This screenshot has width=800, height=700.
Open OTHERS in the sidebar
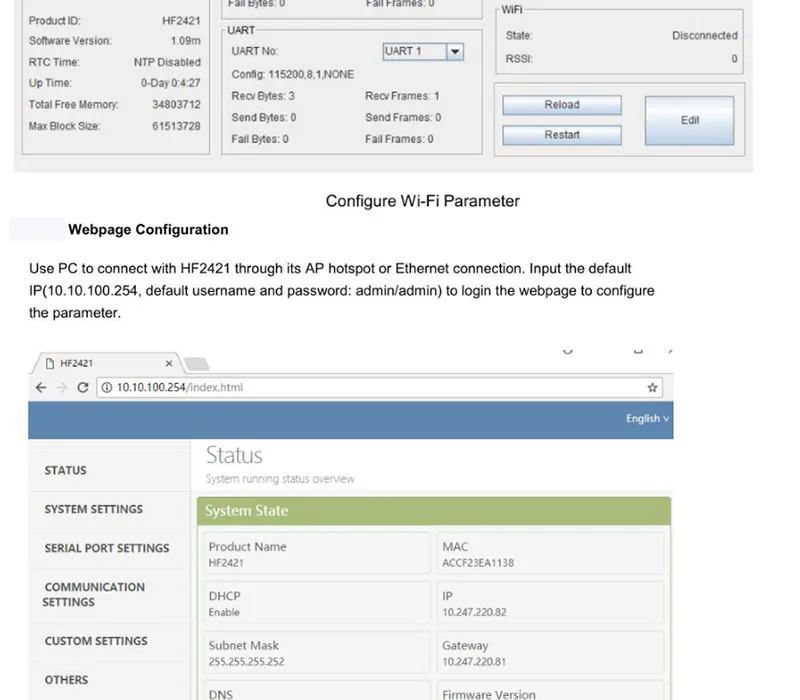point(66,680)
